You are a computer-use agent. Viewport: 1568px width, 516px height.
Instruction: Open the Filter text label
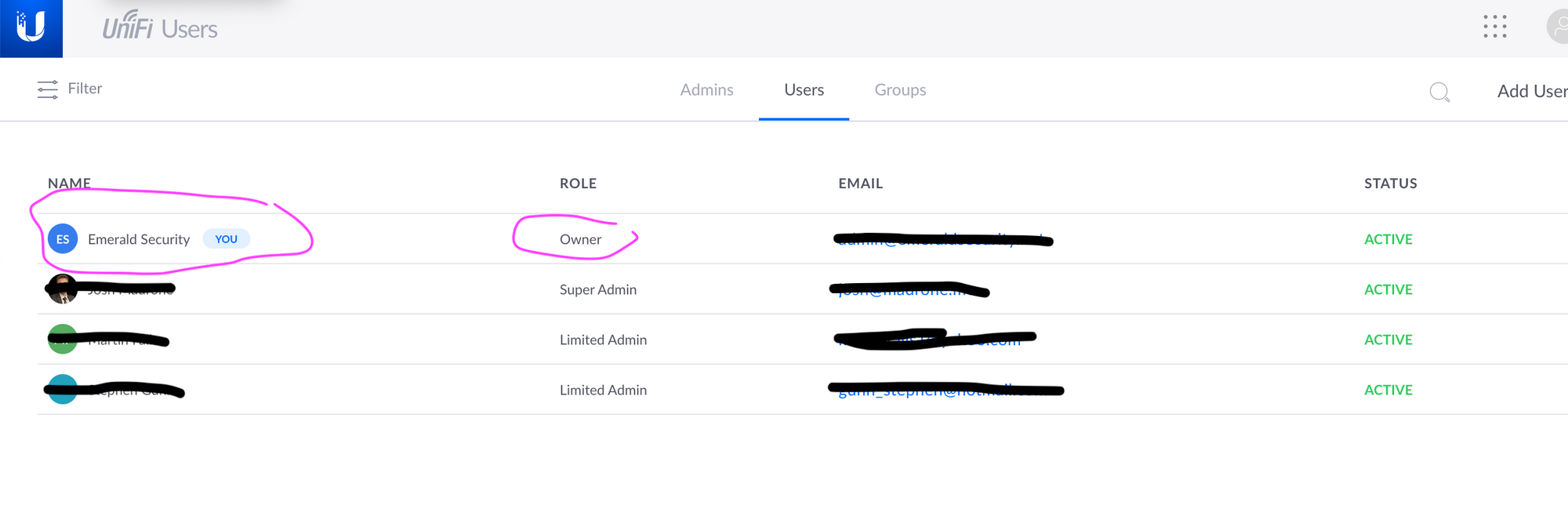pos(85,89)
